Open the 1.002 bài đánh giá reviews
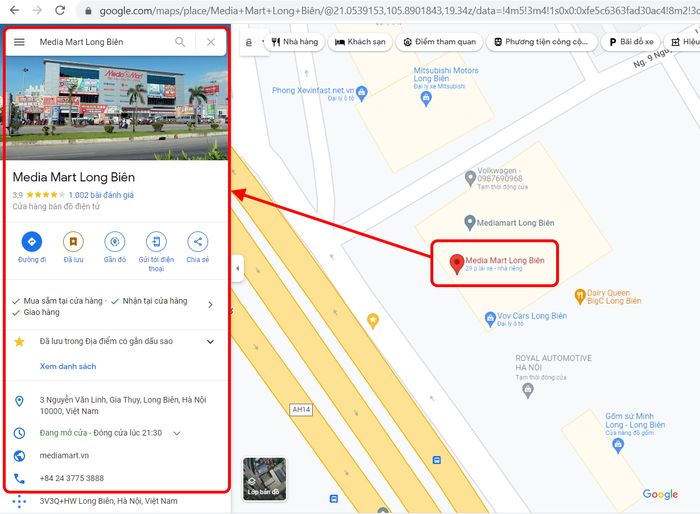The image size is (700, 514). pyautogui.click(x=101, y=195)
